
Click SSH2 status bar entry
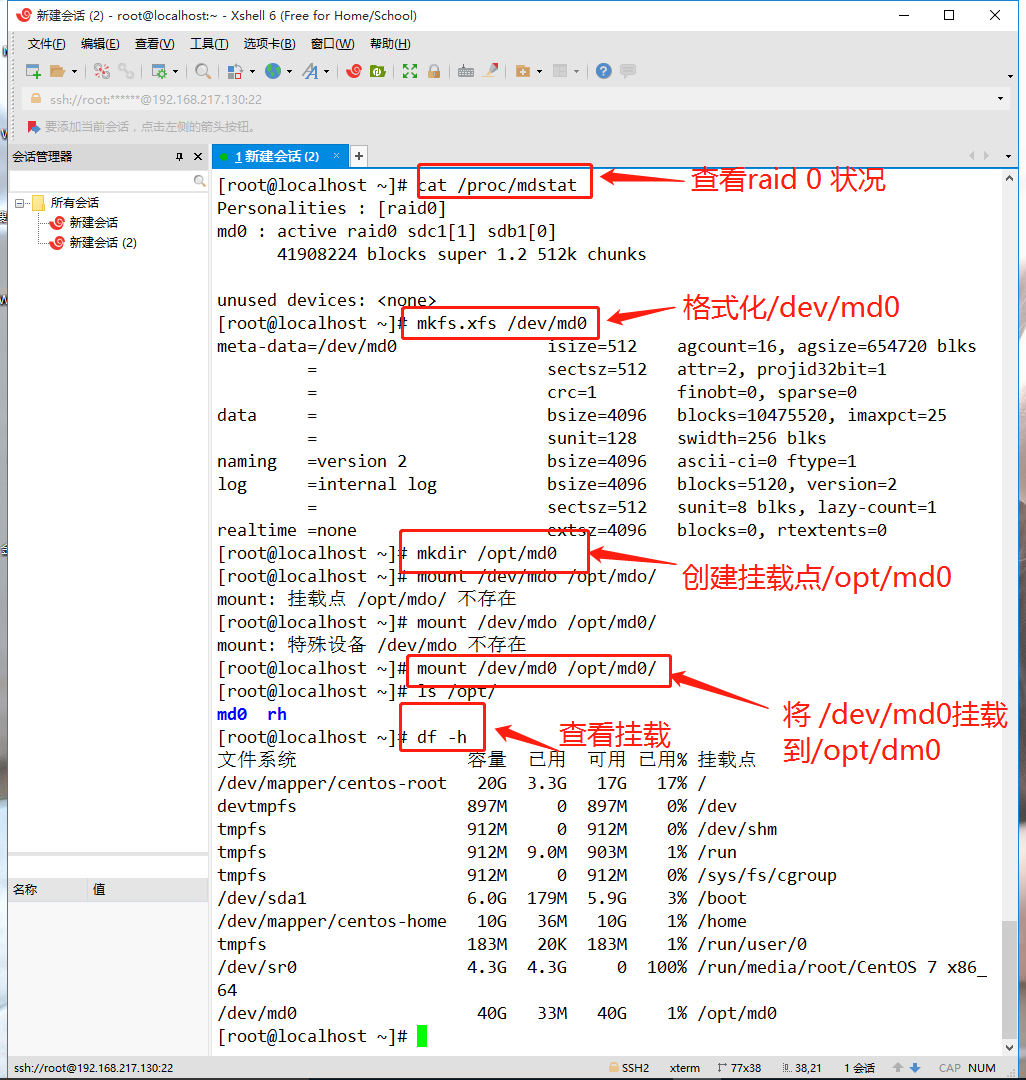click(x=629, y=1068)
